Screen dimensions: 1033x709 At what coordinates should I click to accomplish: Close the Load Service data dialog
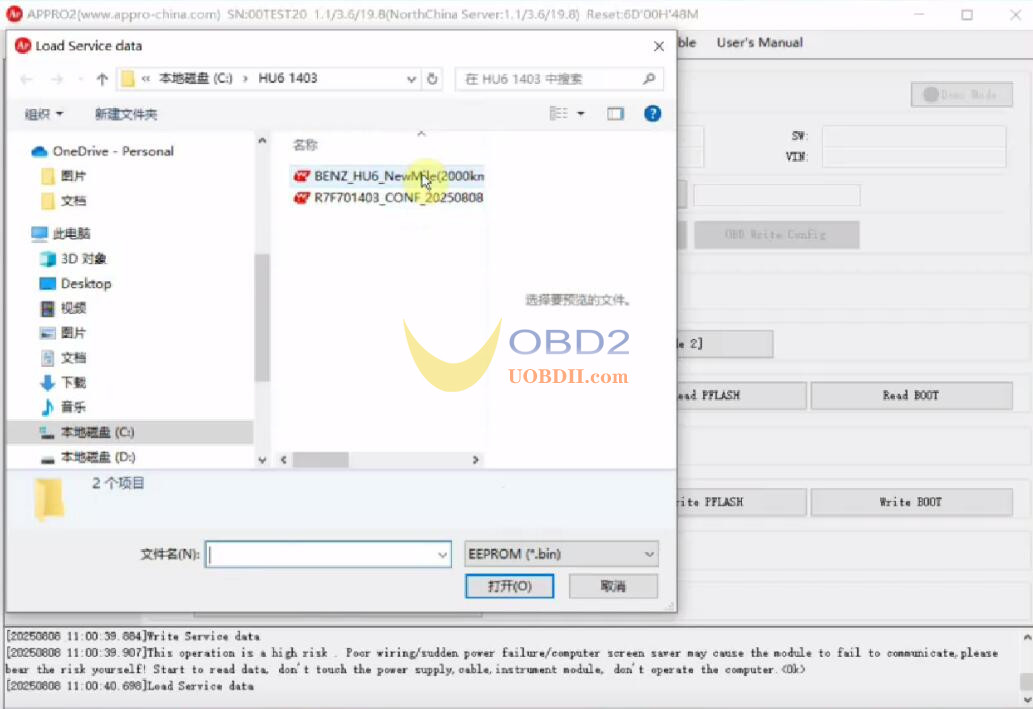(x=659, y=46)
